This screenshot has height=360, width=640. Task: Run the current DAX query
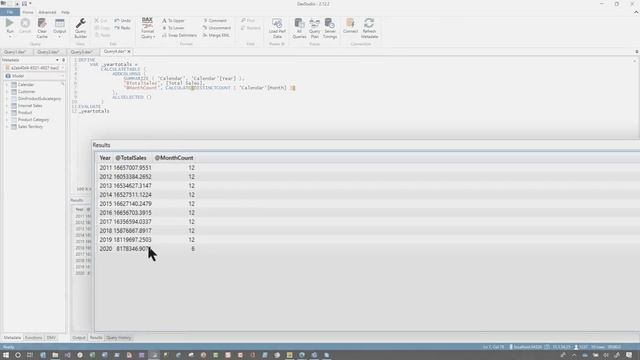pyautogui.click(x=10, y=25)
